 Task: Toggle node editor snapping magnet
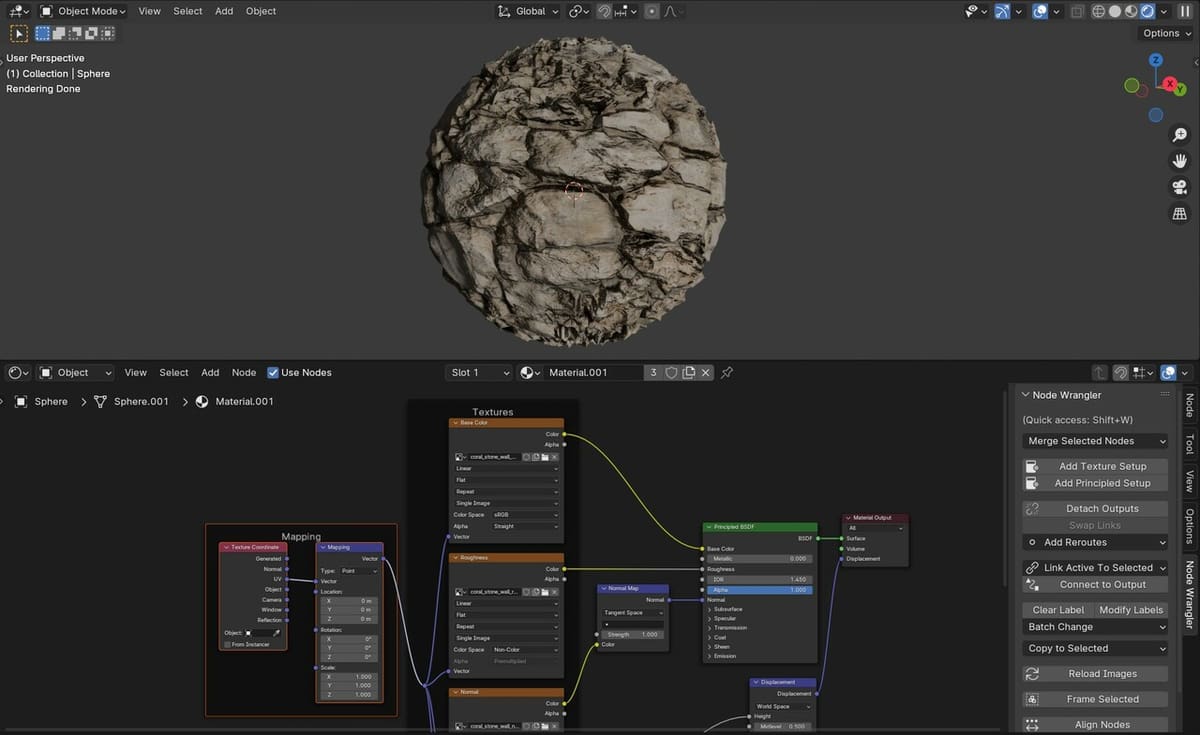pos(1121,373)
